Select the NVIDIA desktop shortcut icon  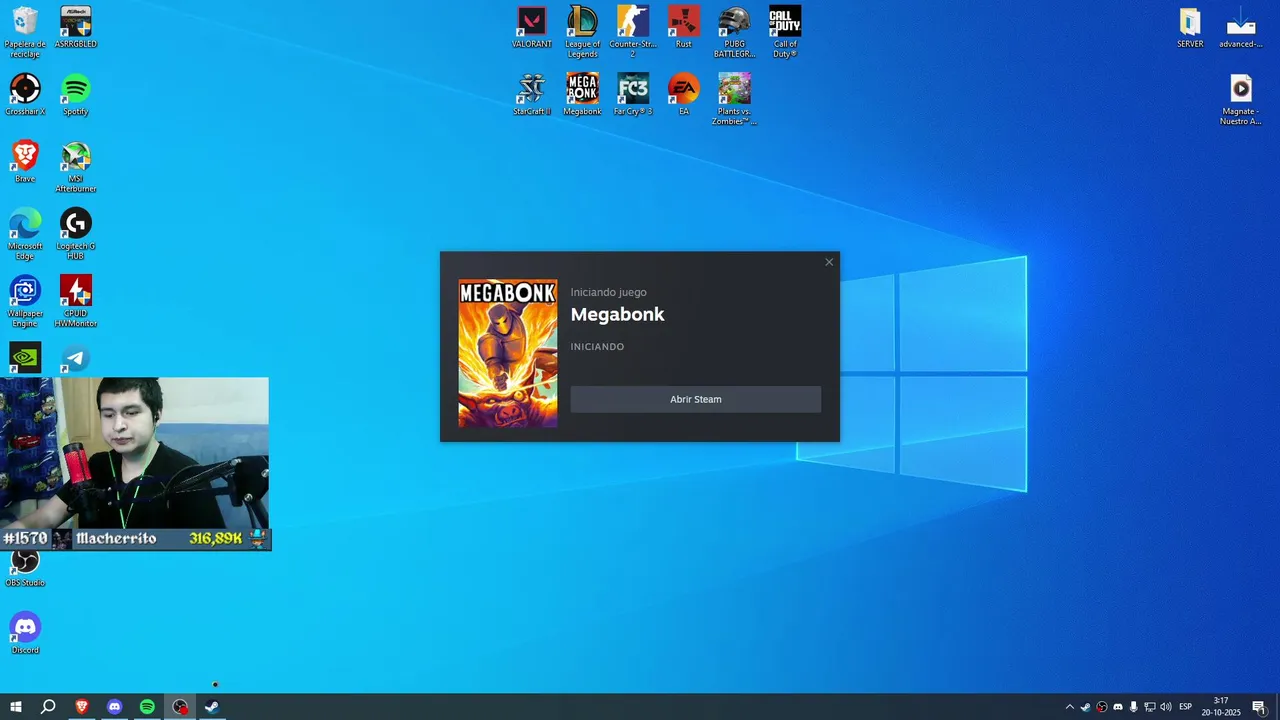(25, 358)
